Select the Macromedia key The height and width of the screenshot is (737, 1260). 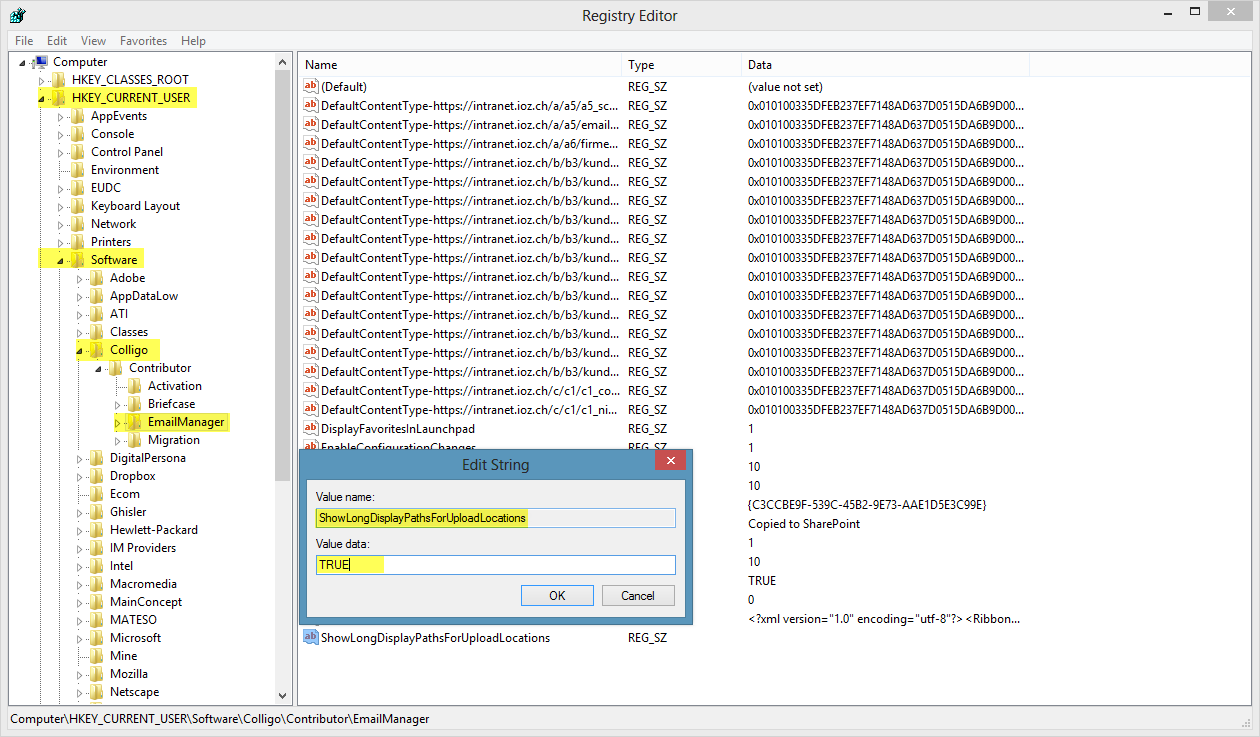pos(143,584)
